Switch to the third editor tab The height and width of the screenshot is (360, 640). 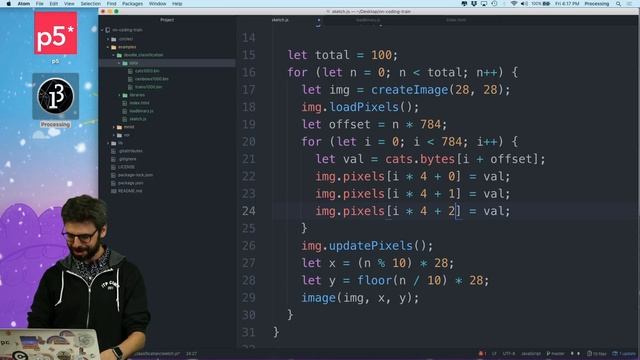click(x=456, y=20)
